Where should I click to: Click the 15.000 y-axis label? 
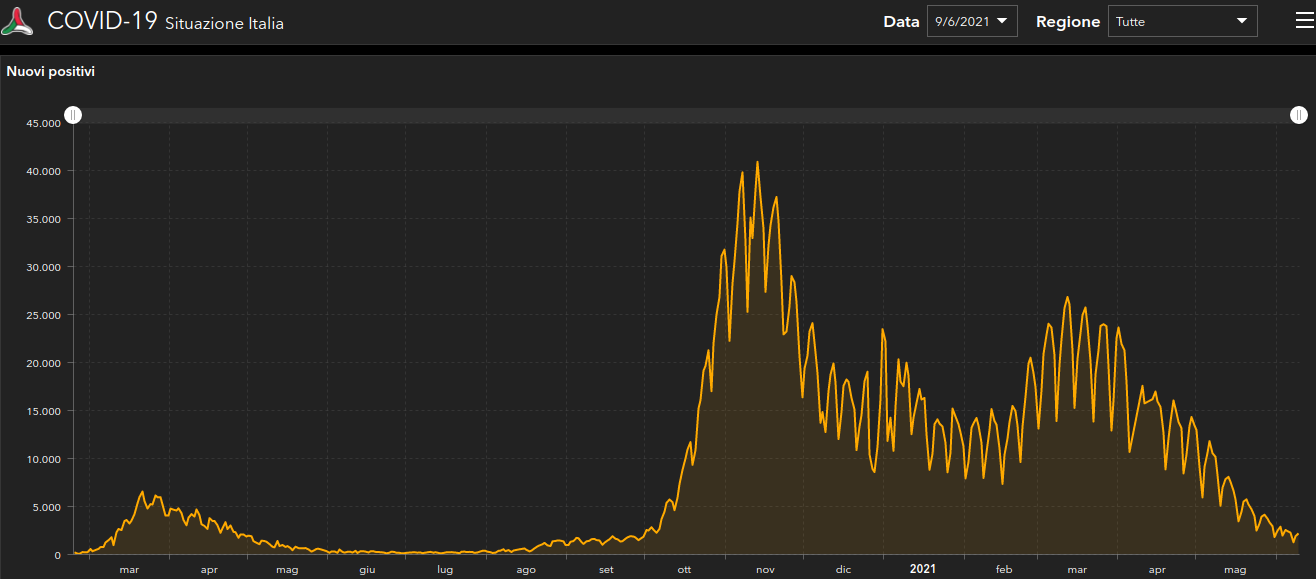(44, 411)
